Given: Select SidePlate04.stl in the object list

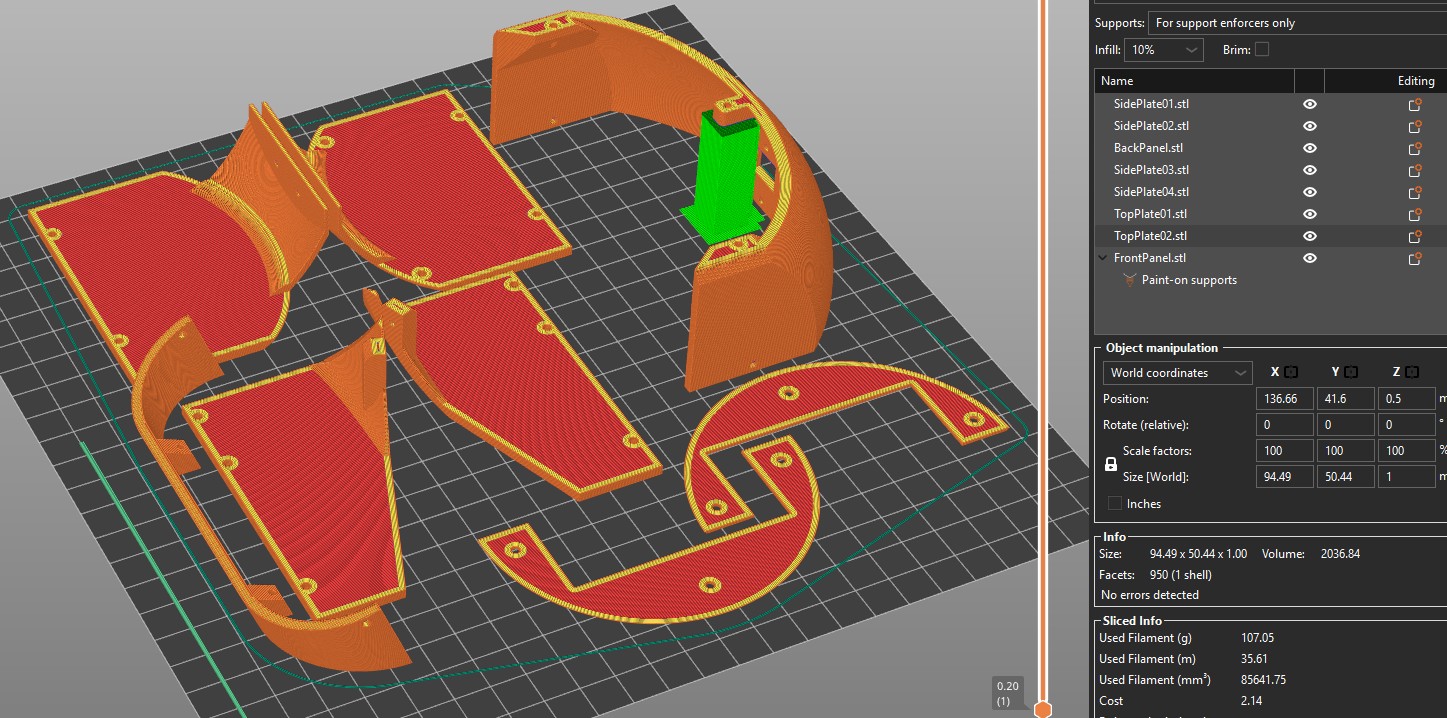Looking at the screenshot, I should (x=1151, y=192).
